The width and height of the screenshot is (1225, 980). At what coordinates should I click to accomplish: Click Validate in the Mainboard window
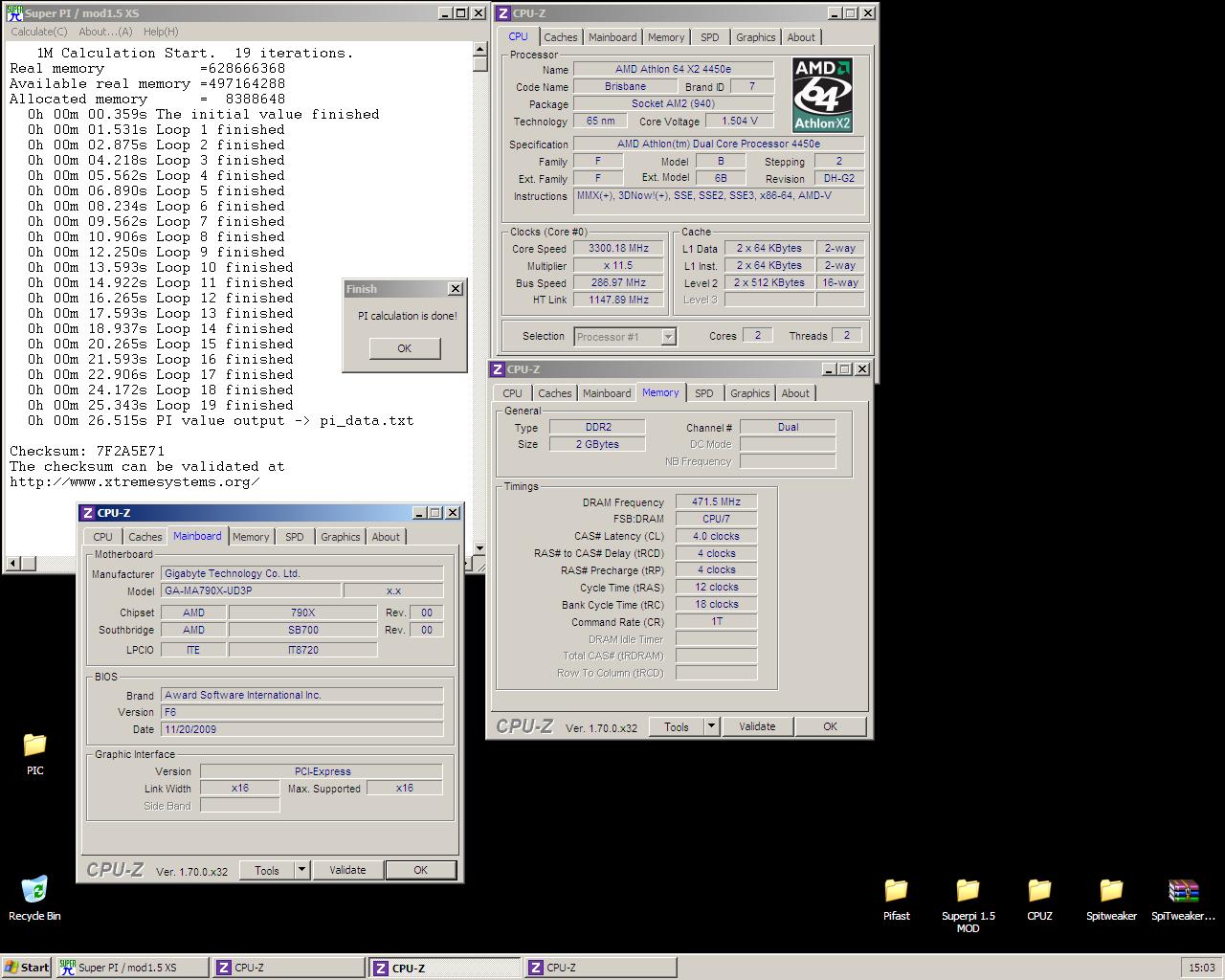[347, 870]
